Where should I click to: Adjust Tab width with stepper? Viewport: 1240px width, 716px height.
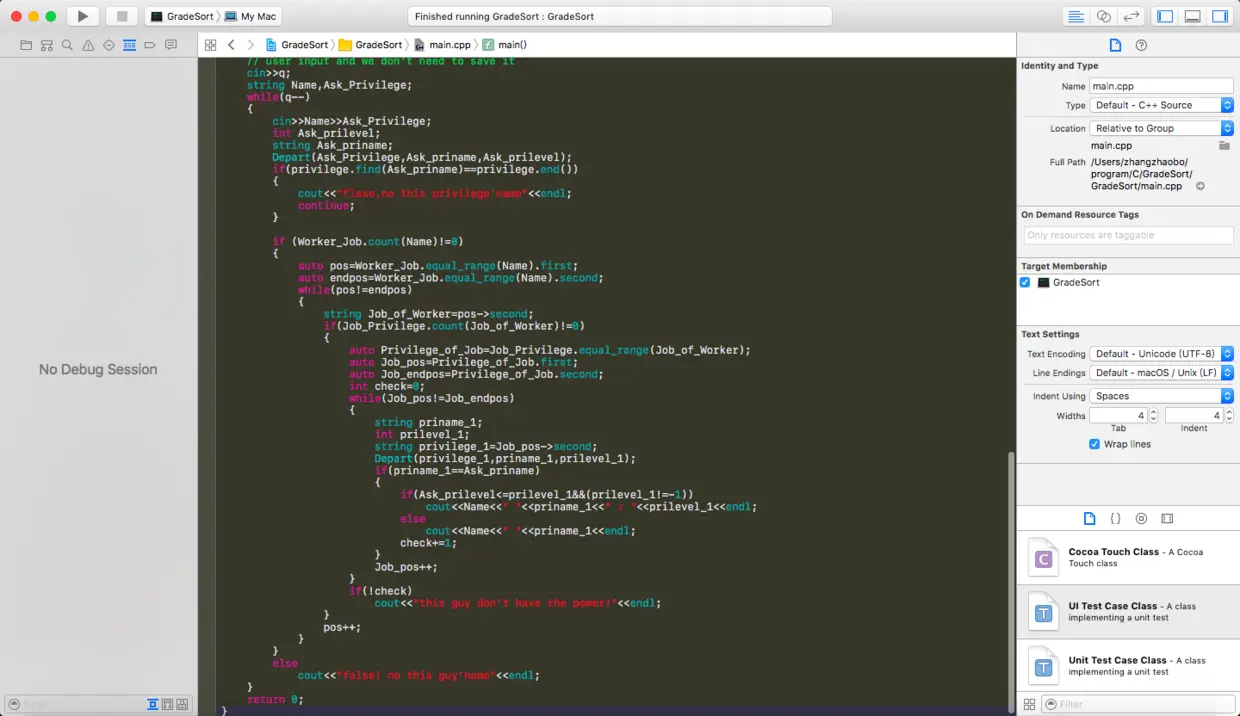1153,415
